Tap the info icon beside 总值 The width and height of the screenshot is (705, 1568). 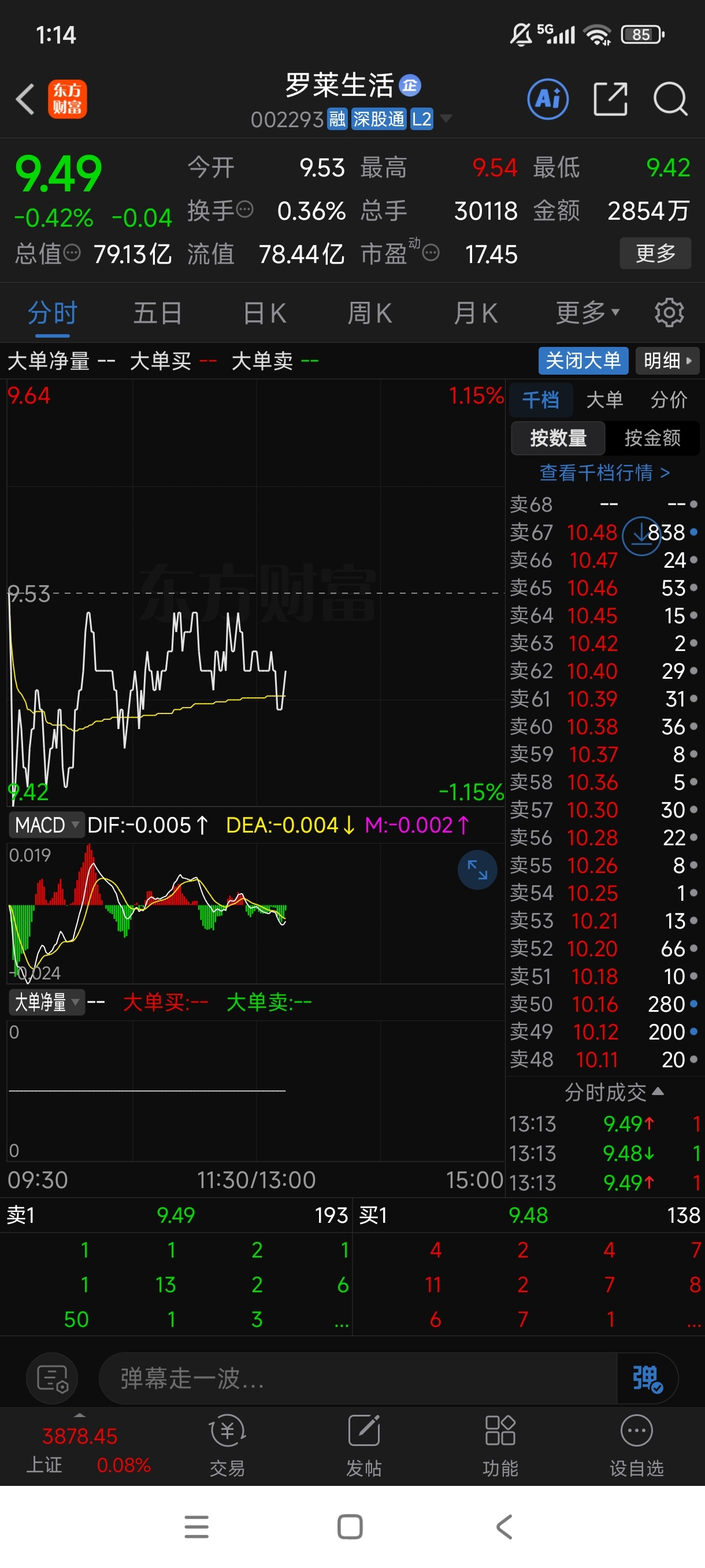pos(72,253)
